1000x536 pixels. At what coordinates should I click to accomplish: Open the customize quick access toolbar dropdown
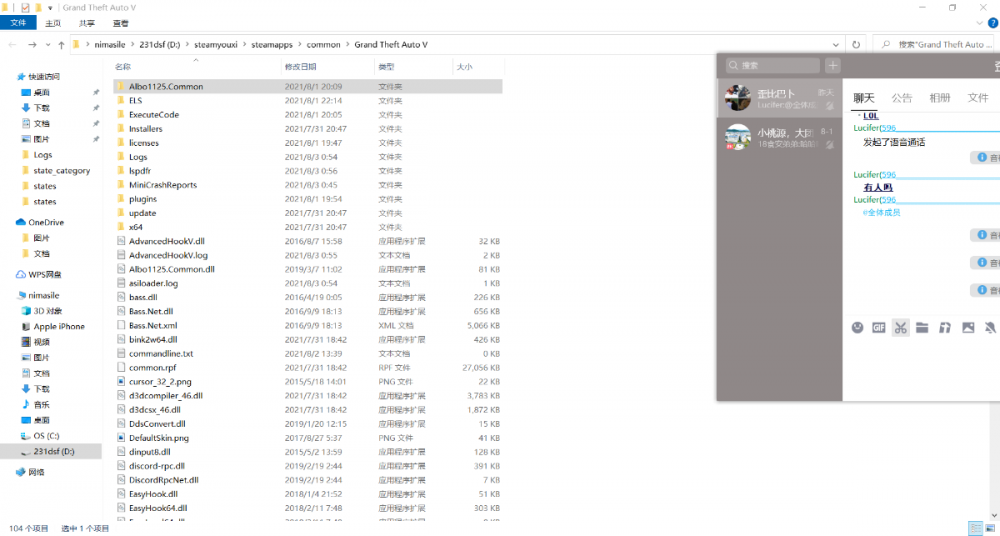point(50,8)
